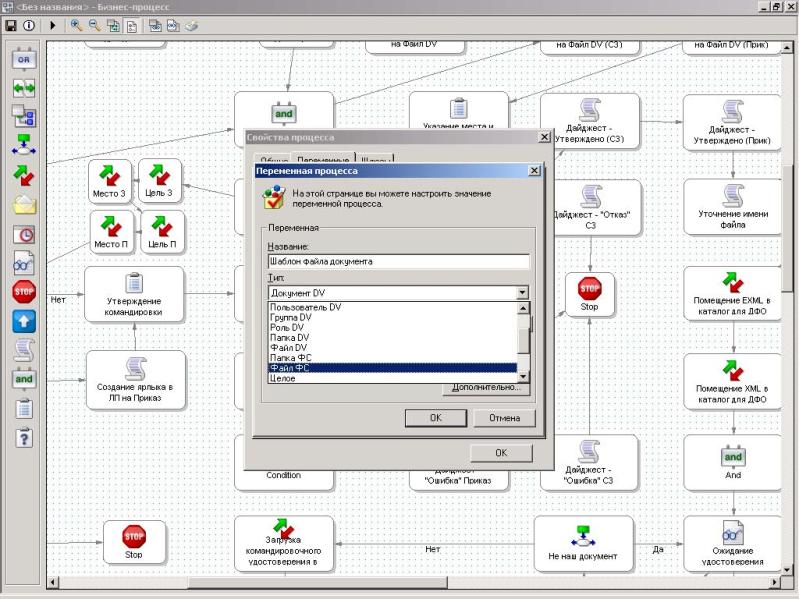Select the document with glasses tool in palette

click(24, 263)
